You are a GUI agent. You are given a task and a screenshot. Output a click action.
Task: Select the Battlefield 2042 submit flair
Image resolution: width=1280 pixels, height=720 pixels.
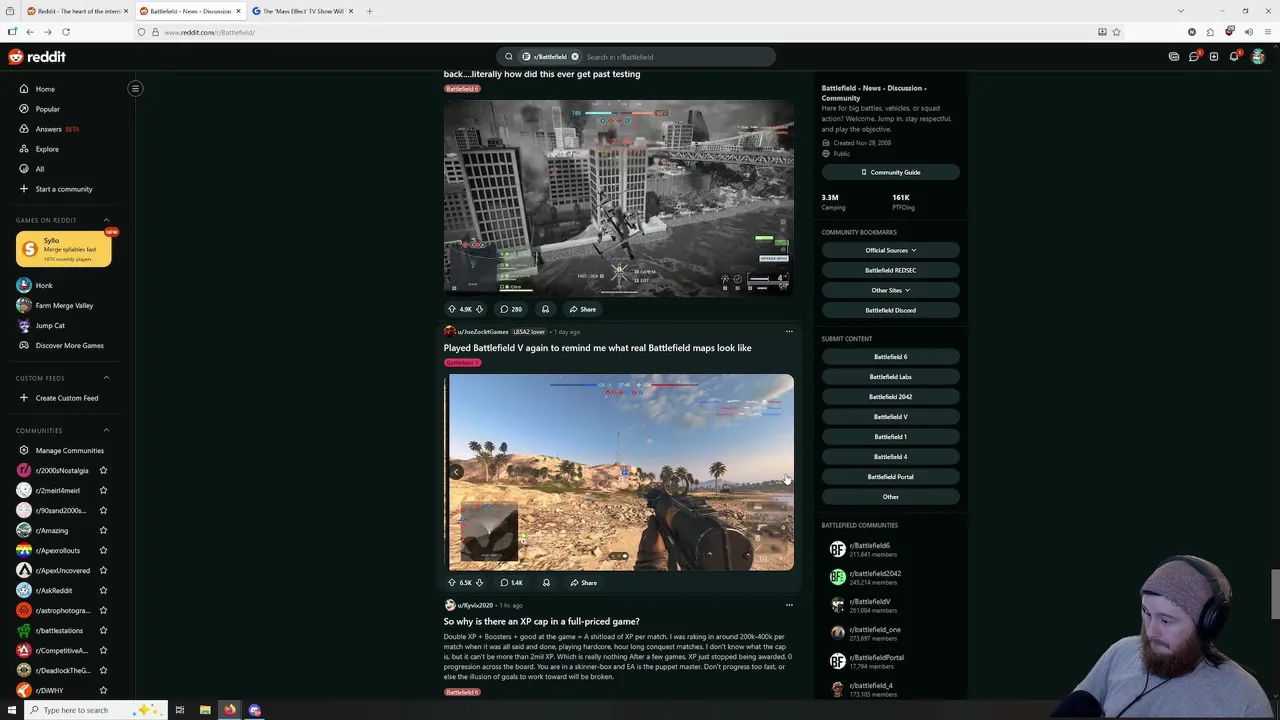pyautogui.click(x=891, y=397)
